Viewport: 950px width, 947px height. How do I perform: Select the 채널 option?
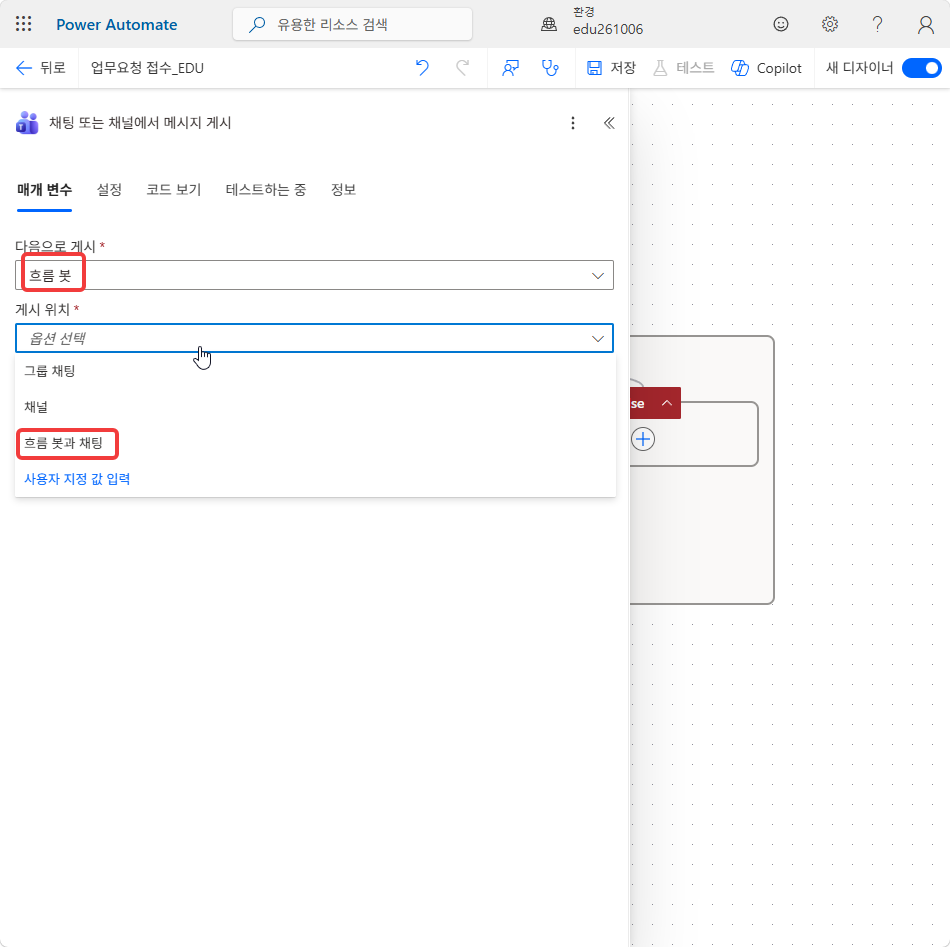tap(315, 407)
